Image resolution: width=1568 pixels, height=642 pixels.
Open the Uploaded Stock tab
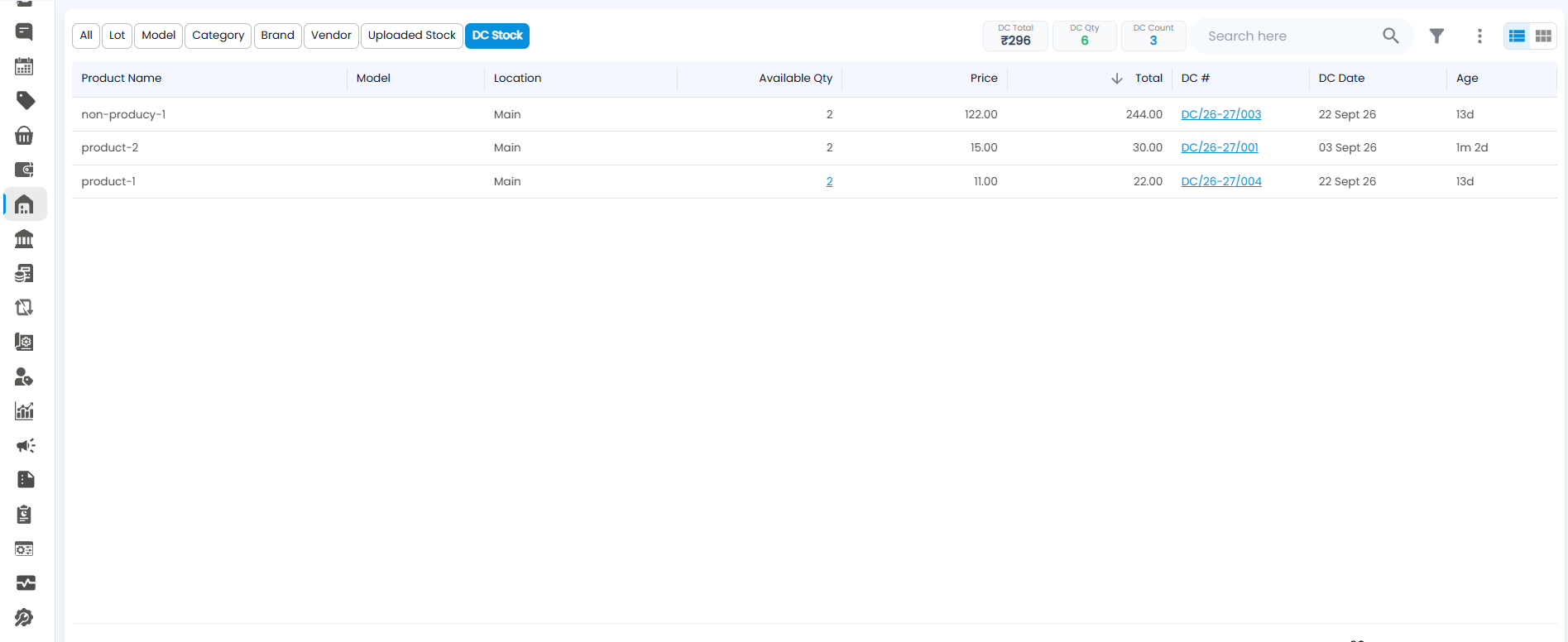coord(412,36)
